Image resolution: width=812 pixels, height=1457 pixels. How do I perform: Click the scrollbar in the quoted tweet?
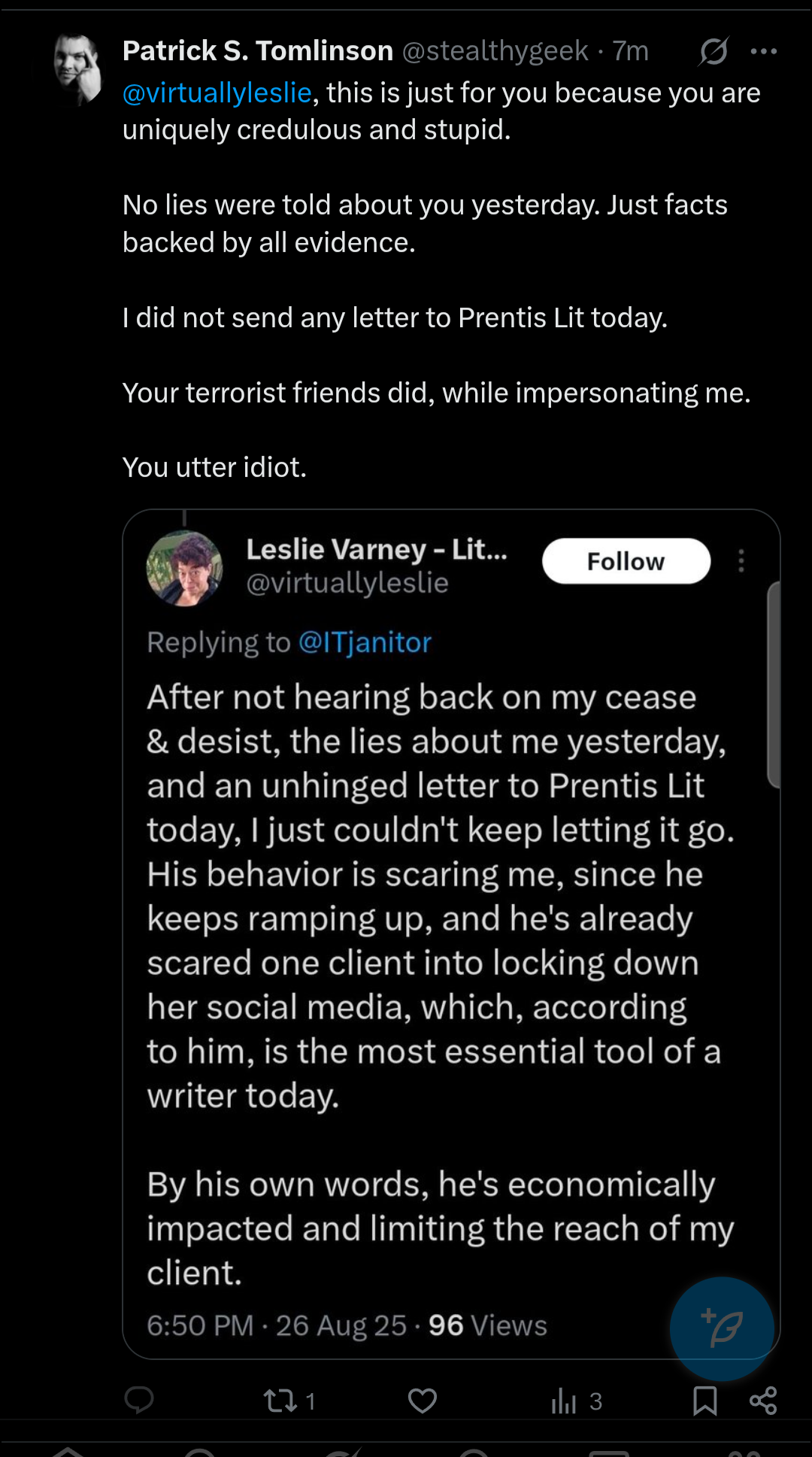click(773, 684)
